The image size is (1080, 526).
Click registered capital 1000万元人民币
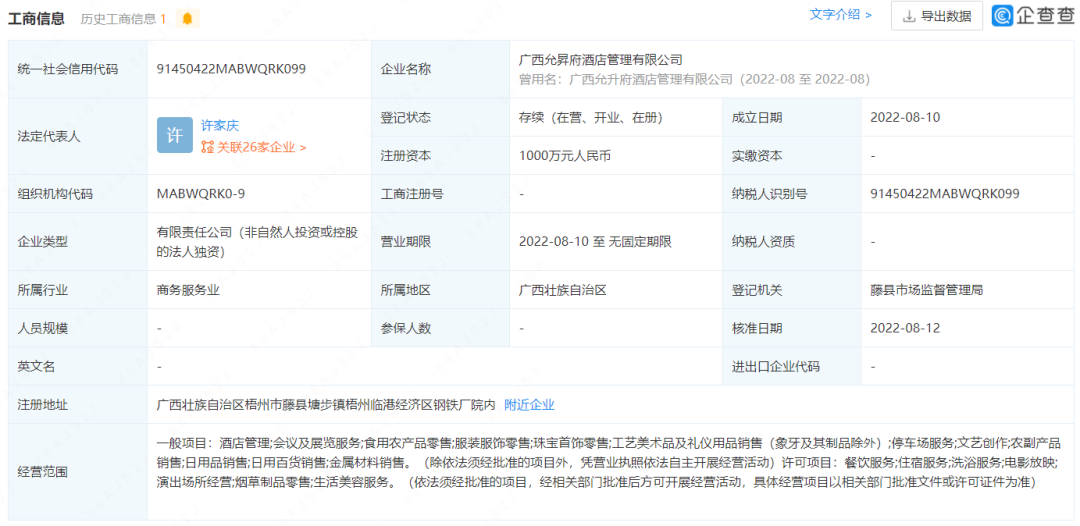click(x=565, y=156)
